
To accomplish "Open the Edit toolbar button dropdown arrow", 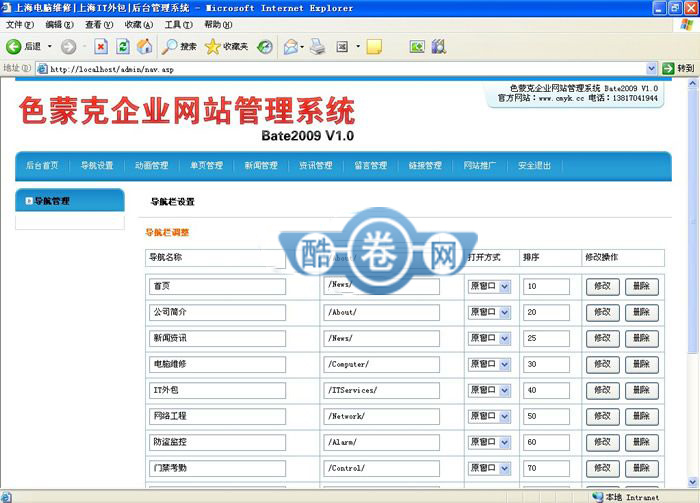I will tap(358, 46).
